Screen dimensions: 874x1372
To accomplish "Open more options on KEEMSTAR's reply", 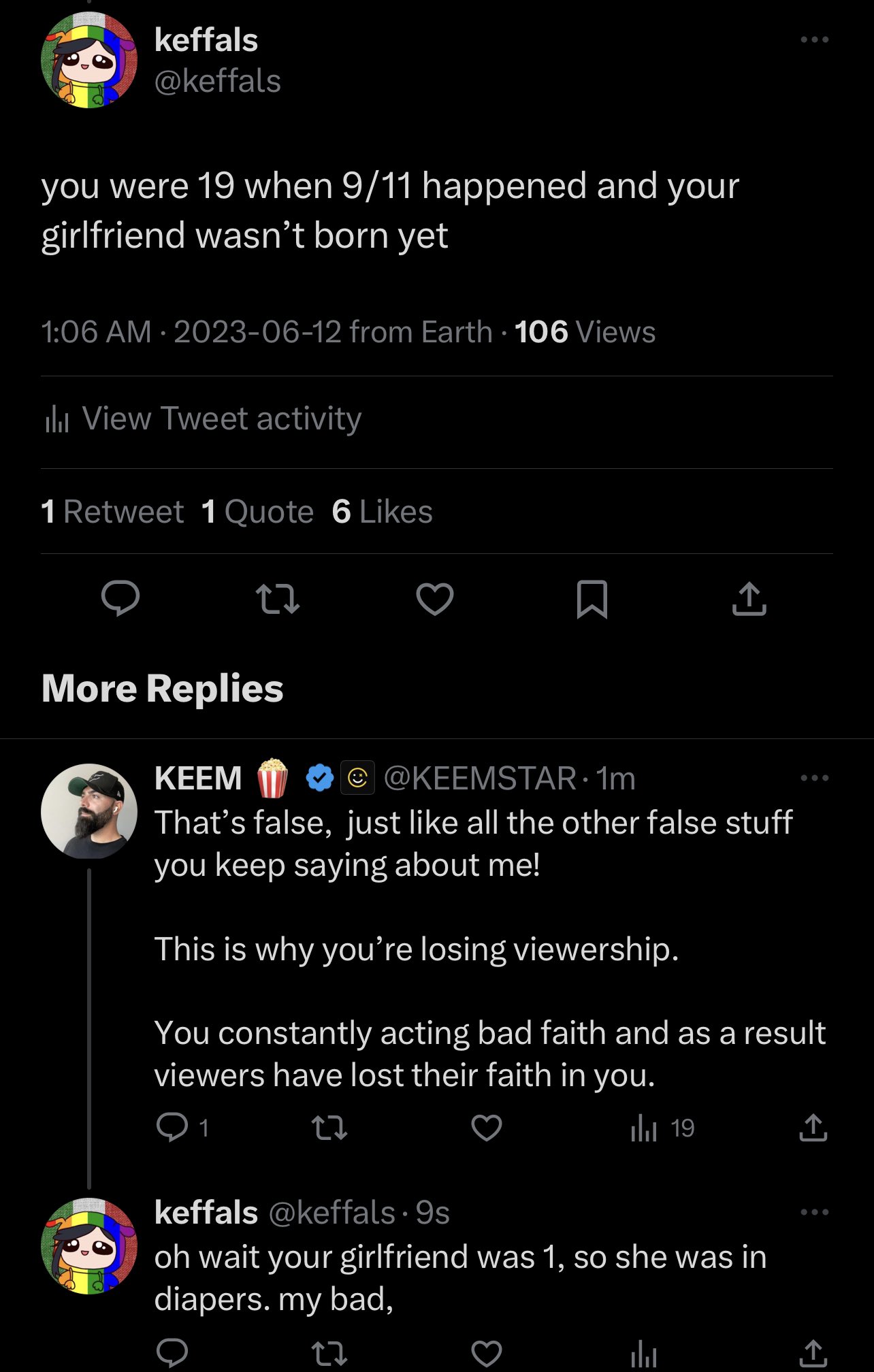I will 815,778.
